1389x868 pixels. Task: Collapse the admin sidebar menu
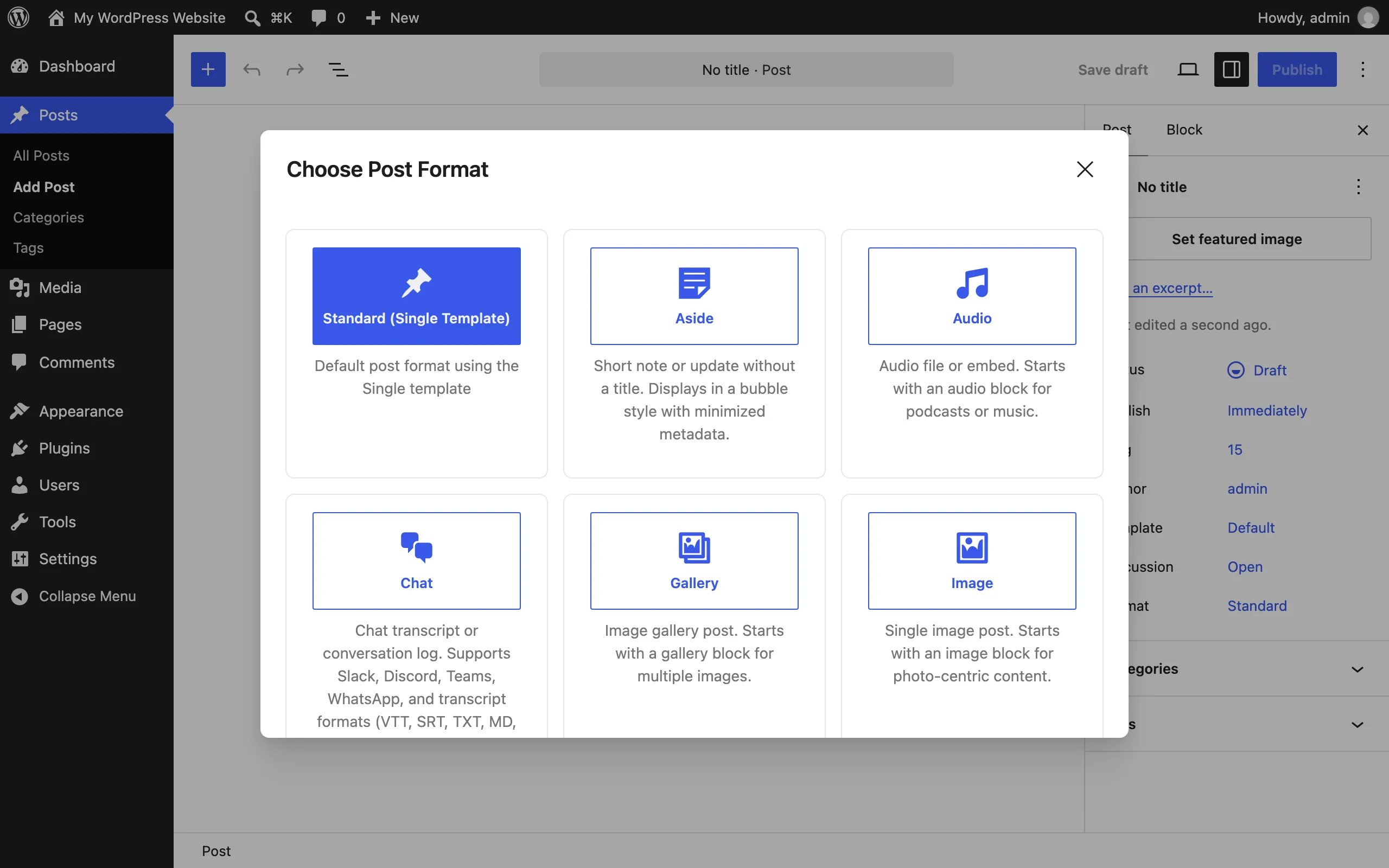click(x=87, y=596)
